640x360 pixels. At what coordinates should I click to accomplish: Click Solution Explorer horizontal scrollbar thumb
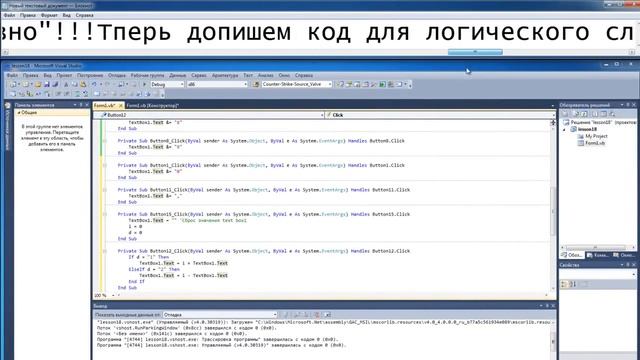595,247
